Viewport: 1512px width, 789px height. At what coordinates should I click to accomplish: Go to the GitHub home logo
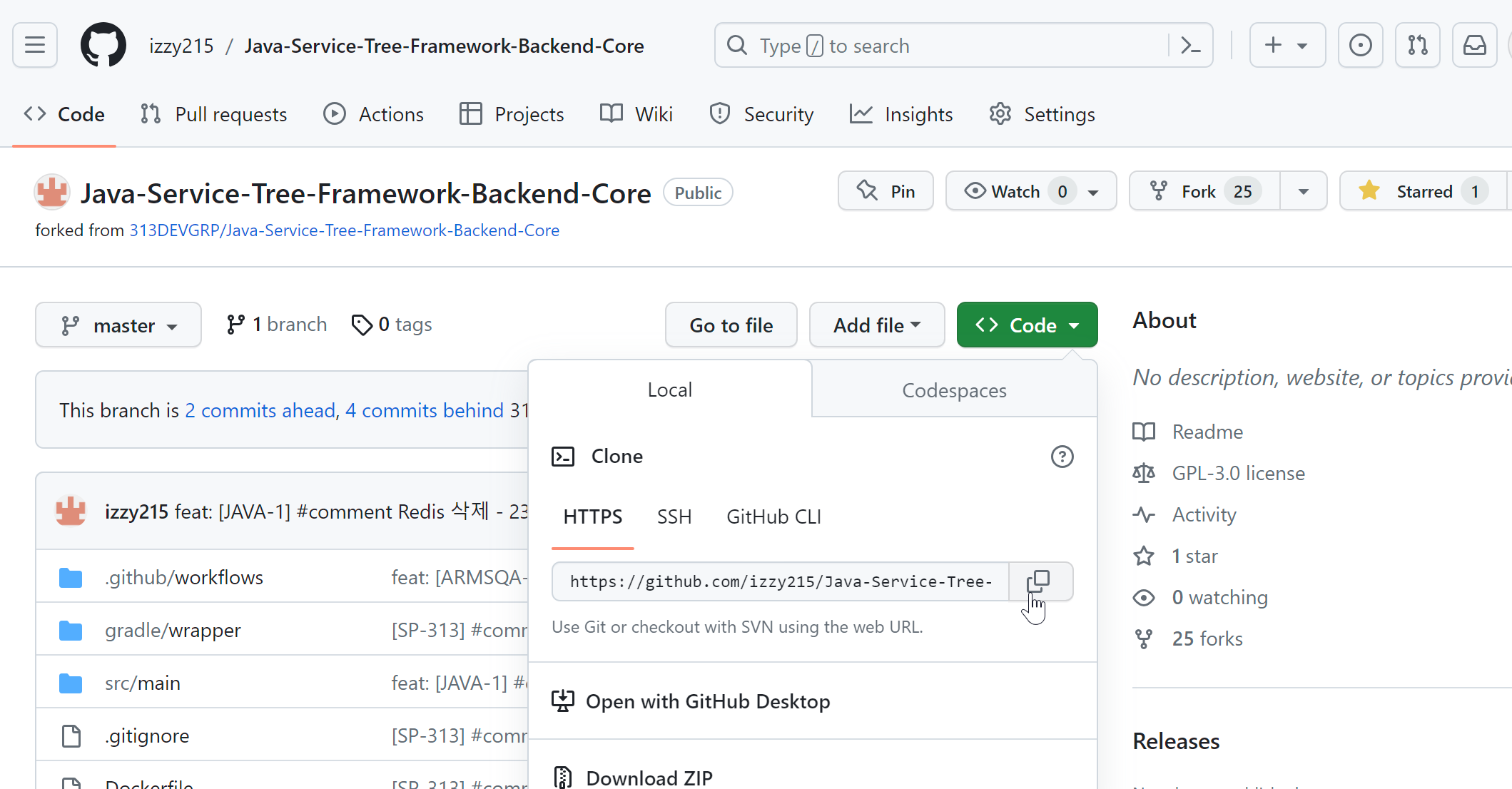pos(103,46)
